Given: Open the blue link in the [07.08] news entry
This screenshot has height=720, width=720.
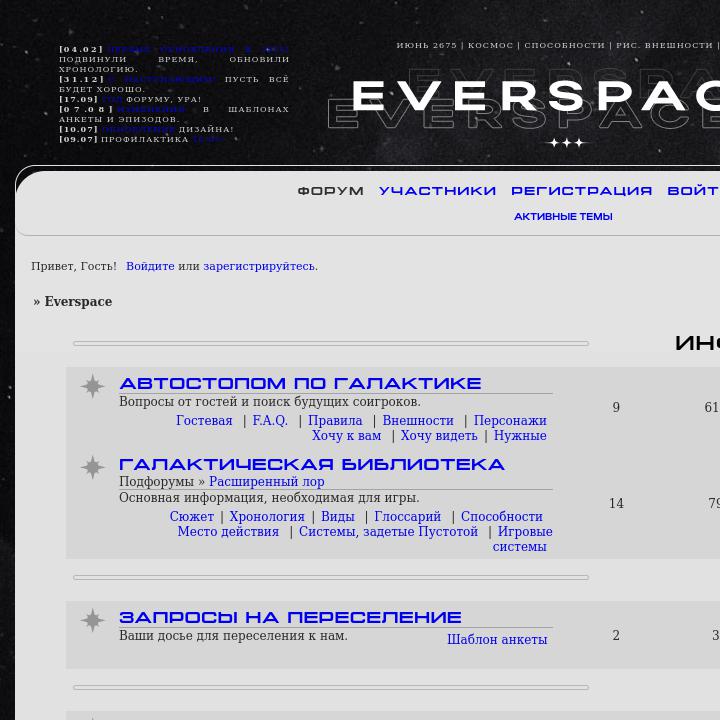Looking at the screenshot, I should 151,109.
